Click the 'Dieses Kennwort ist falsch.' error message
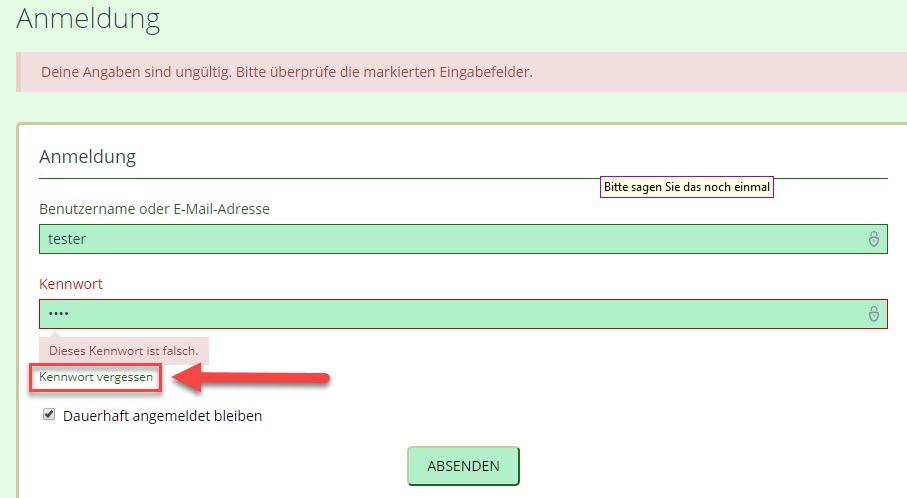Screen dimensions: 907x498 tap(124, 351)
